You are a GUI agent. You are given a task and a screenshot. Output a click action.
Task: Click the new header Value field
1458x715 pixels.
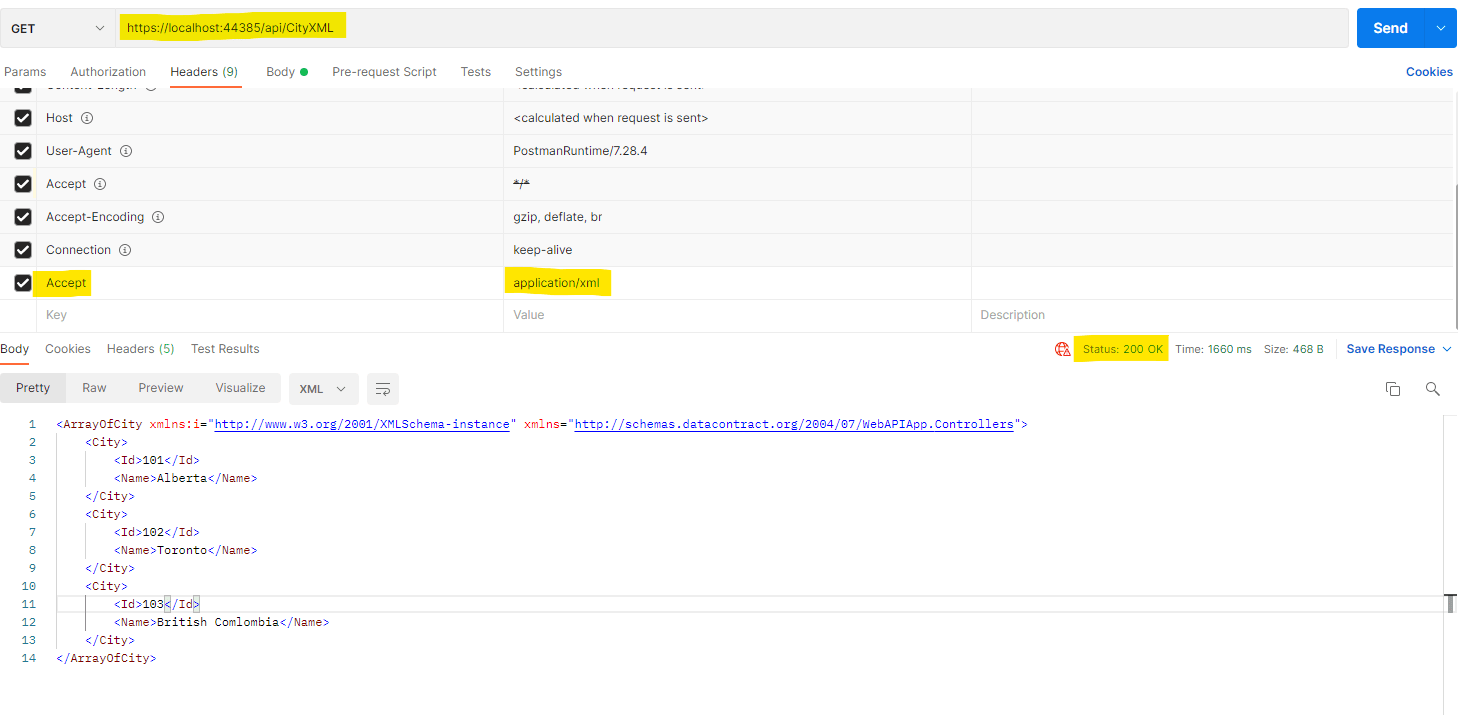coord(737,315)
